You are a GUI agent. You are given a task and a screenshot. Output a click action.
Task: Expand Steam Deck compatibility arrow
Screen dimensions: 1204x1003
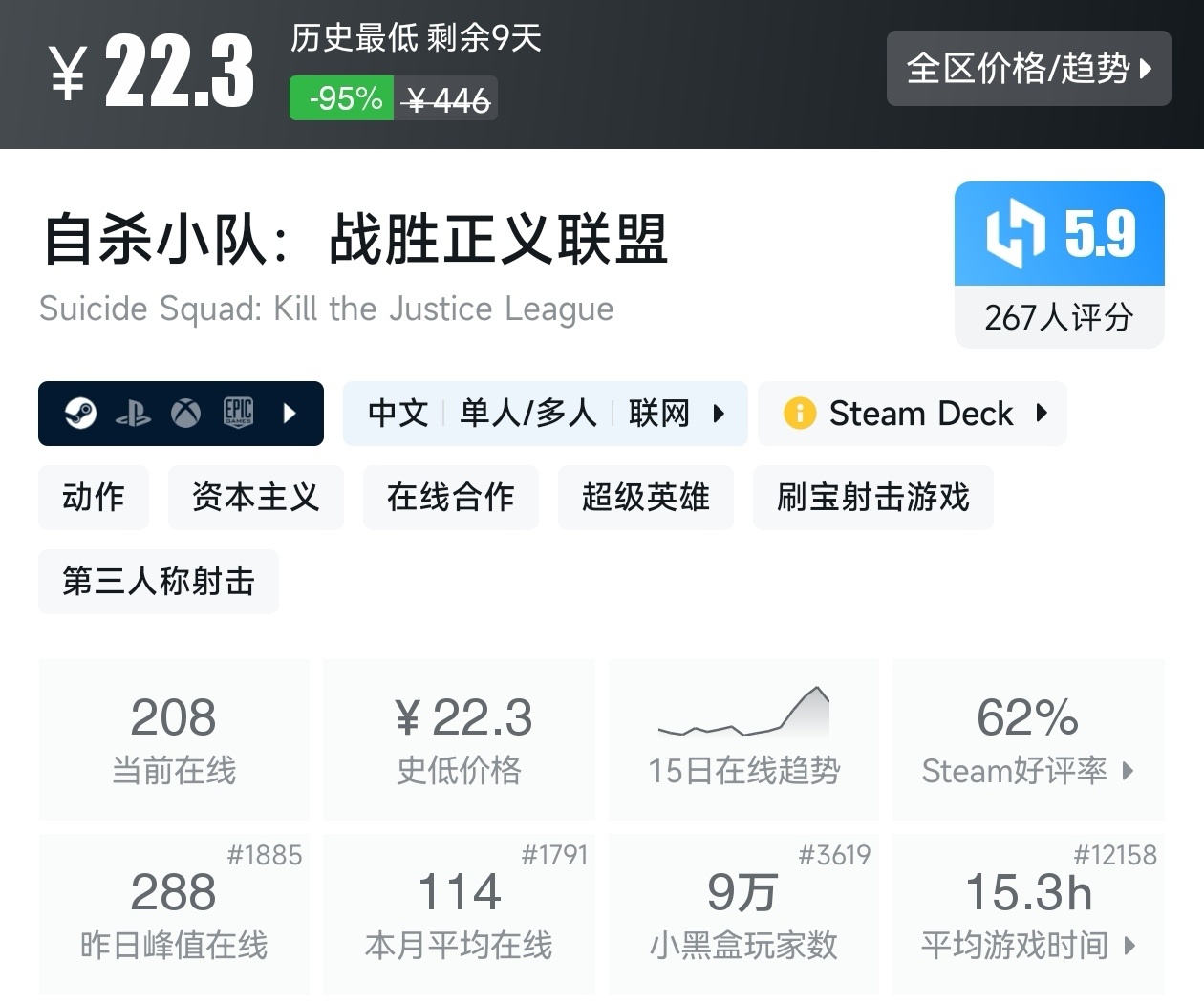(x=1042, y=414)
